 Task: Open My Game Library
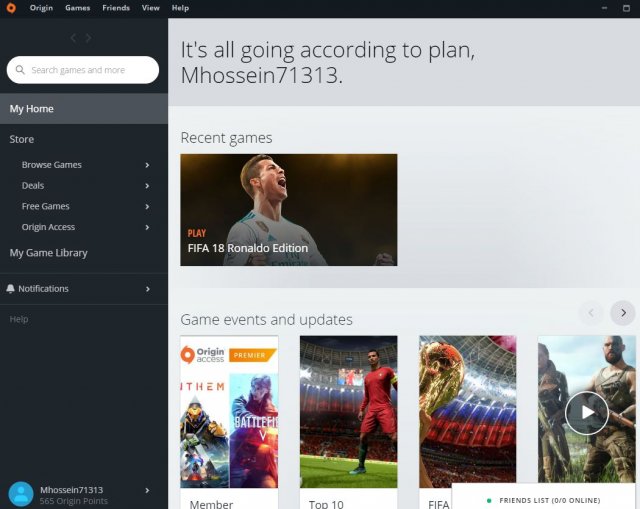click(x=49, y=253)
